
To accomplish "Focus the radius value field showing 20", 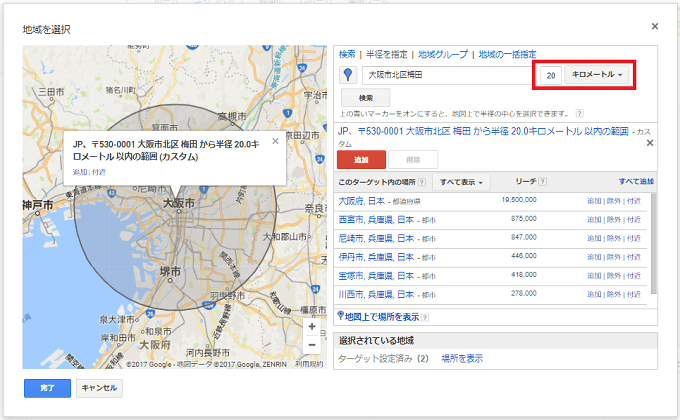I will coord(551,75).
